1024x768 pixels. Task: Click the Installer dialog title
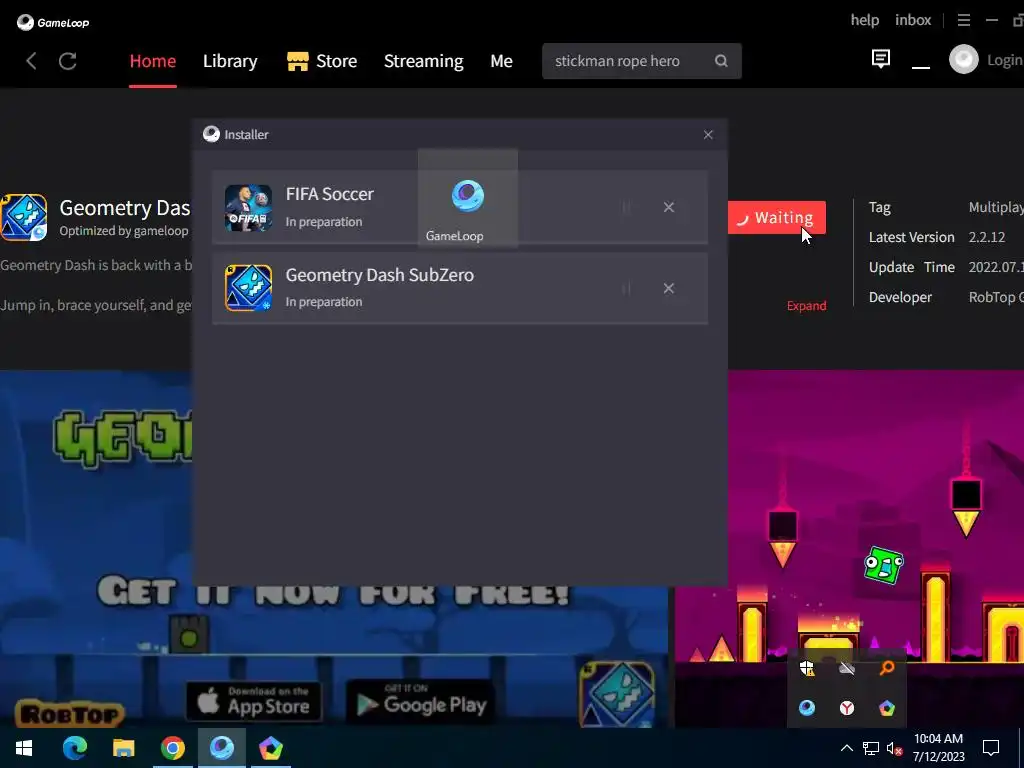[x=246, y=135]
